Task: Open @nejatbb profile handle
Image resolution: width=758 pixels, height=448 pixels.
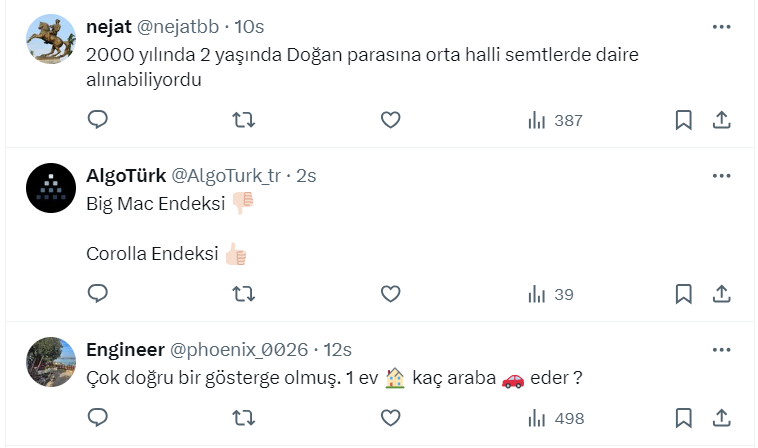Action: (181, 27)
